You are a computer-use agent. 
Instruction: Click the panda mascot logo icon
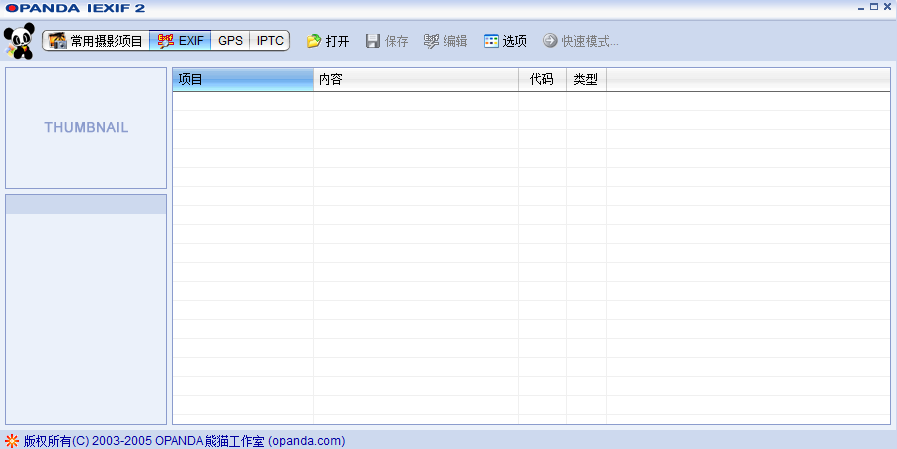19,41
